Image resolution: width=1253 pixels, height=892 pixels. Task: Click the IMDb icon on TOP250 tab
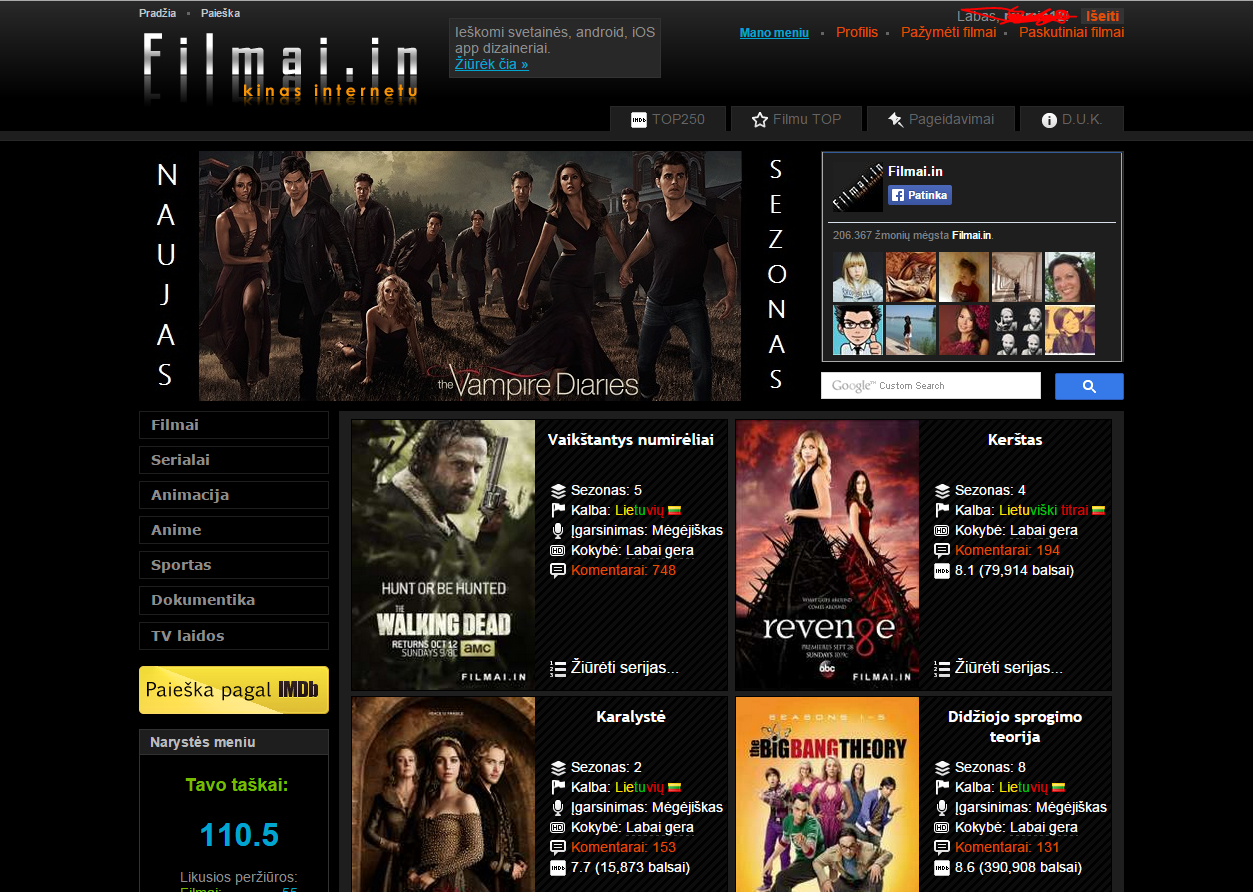(x=639, y=120)
